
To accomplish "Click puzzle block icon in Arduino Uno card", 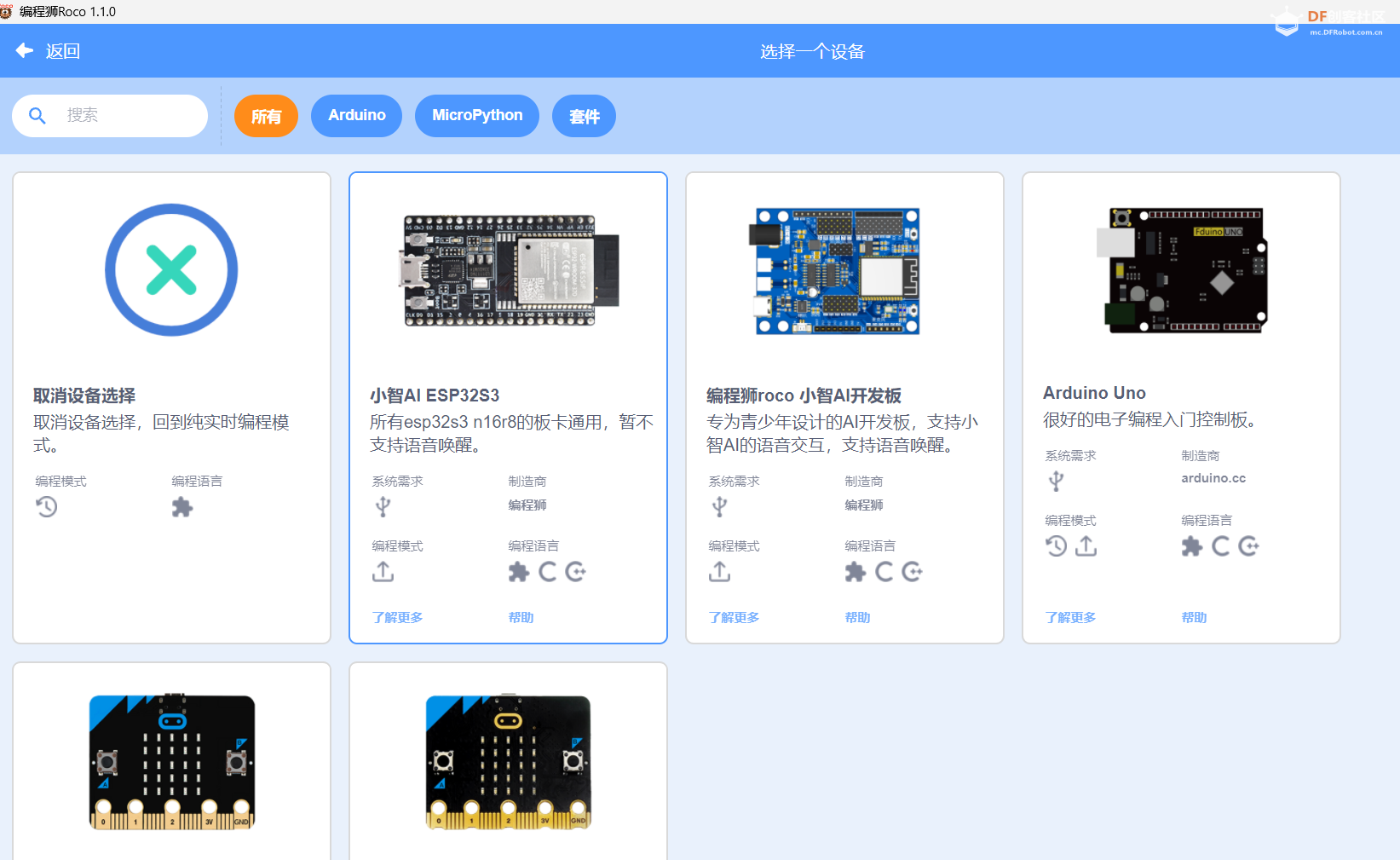I will click(x=1192, y=546).
